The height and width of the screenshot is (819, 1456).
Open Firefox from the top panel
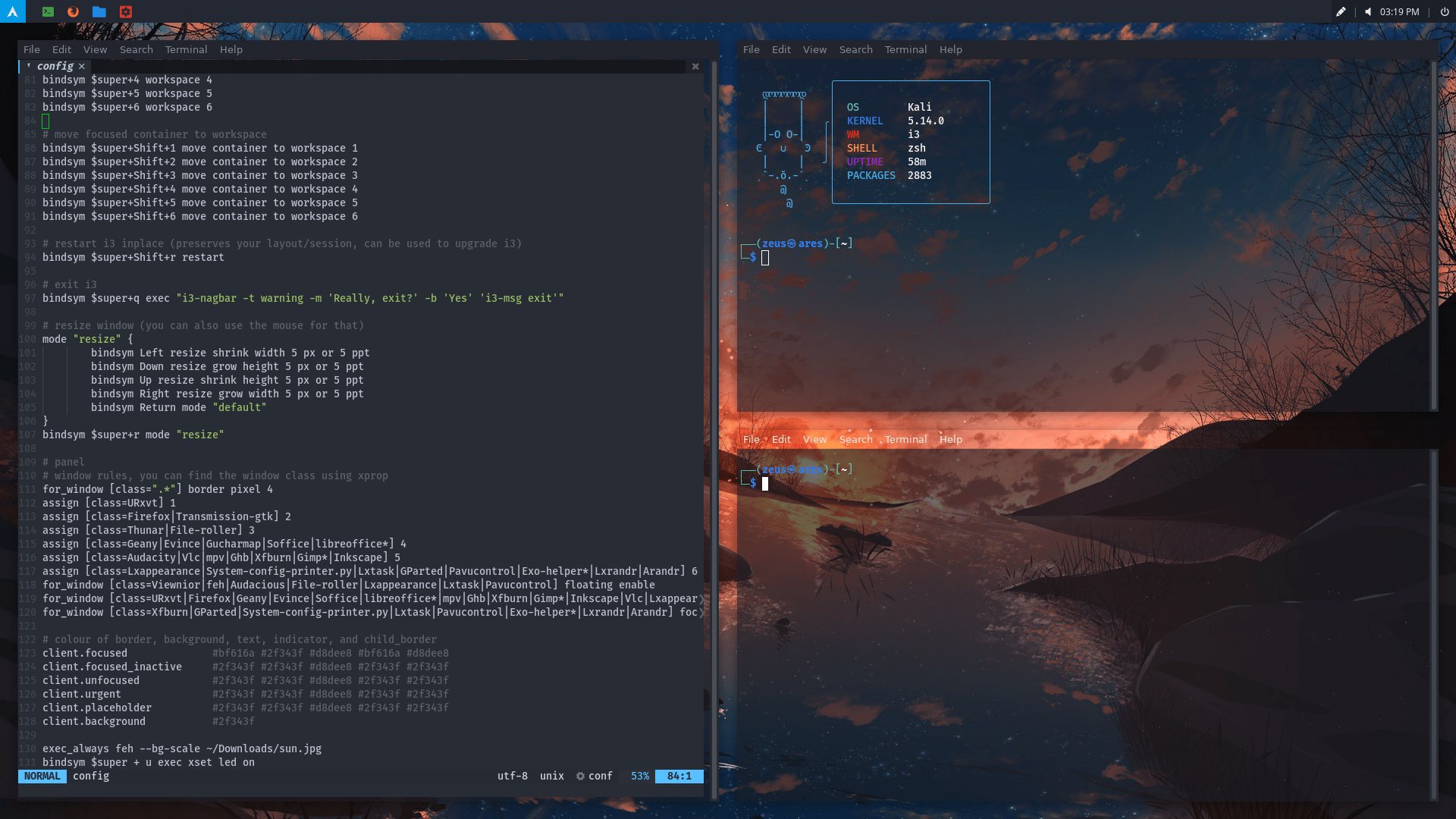click(73, 11)
